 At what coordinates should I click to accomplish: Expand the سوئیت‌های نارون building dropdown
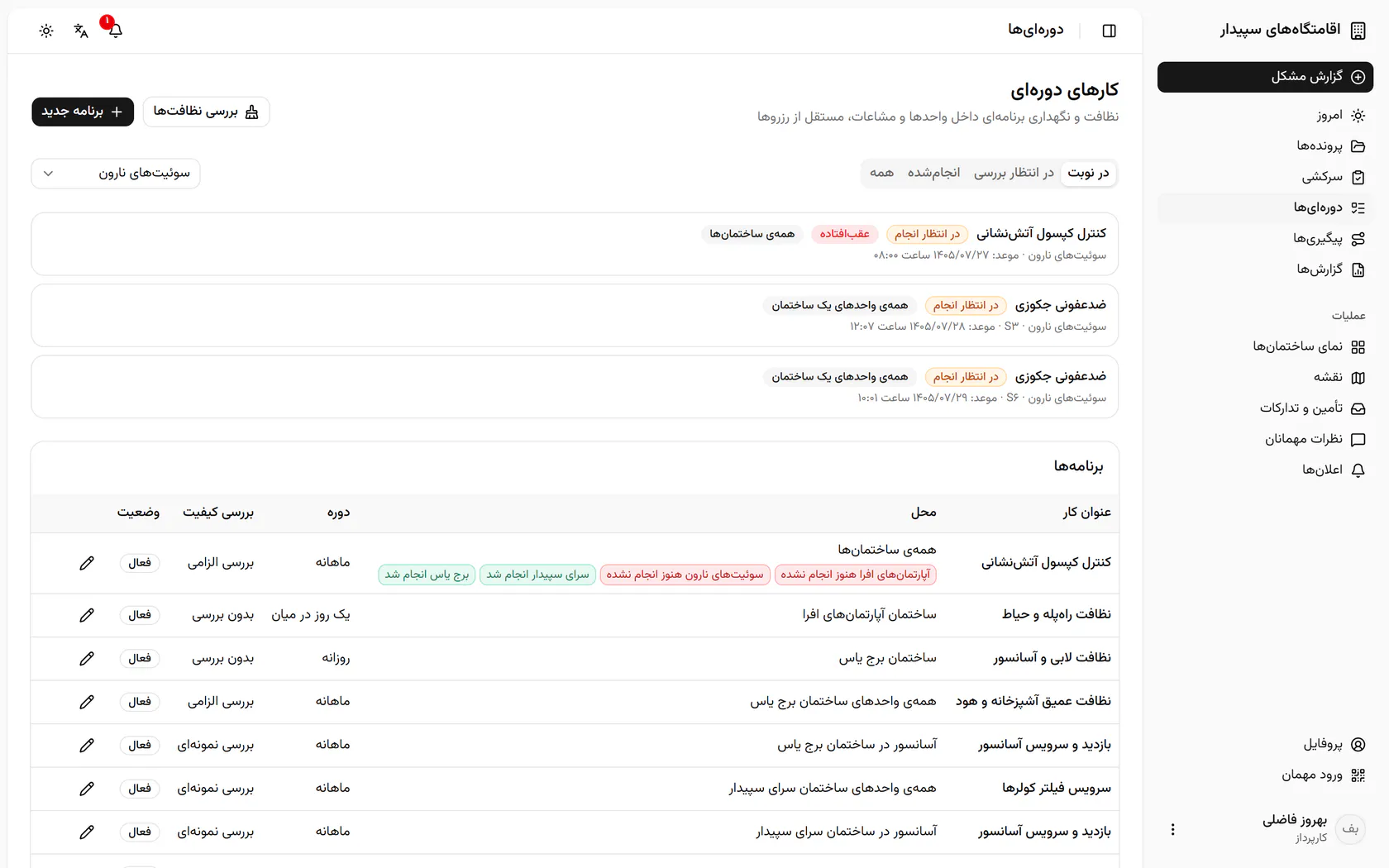(116, 174)
